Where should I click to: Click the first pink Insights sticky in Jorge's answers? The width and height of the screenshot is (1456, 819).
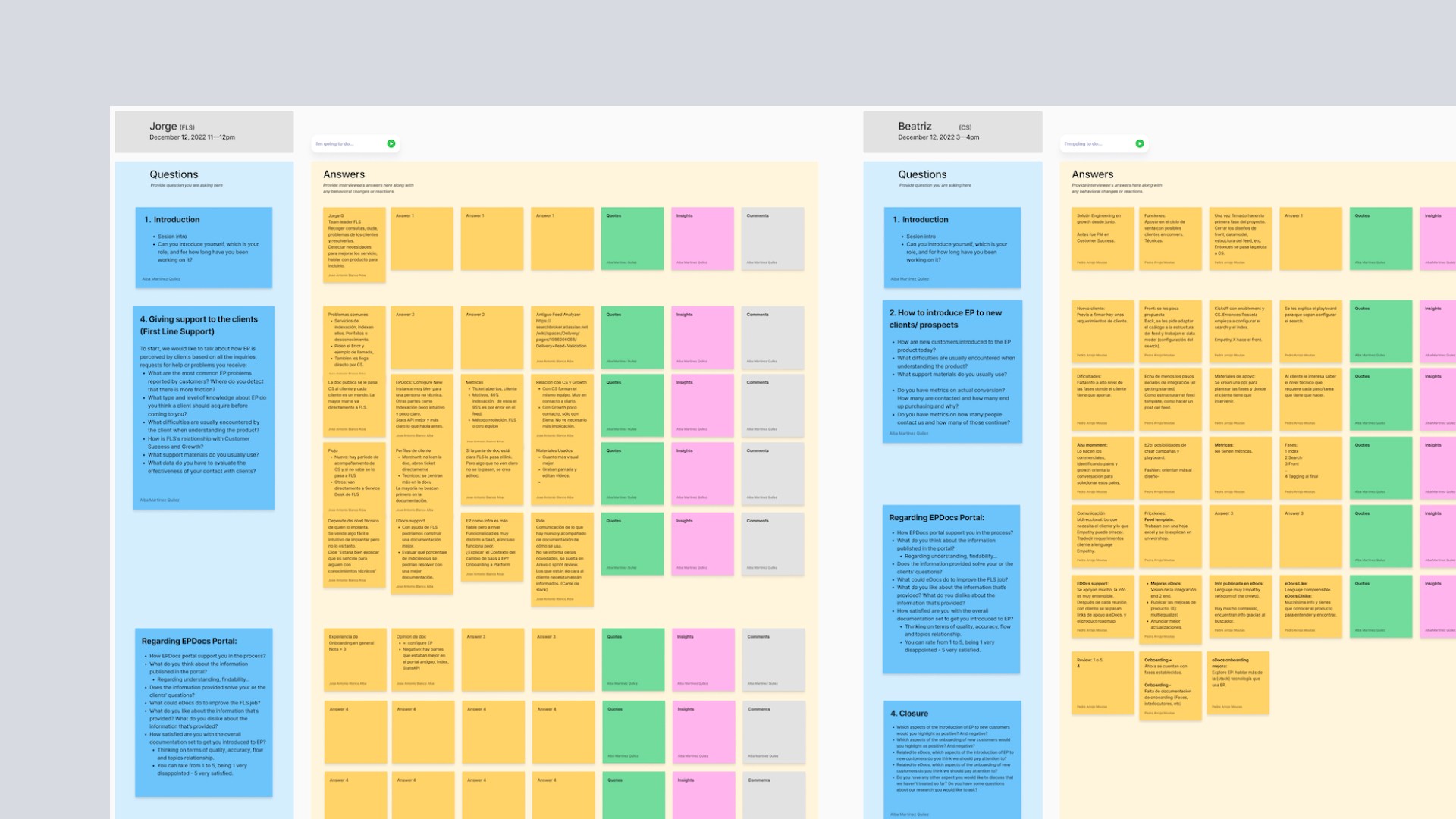click(x=702, y=238)
